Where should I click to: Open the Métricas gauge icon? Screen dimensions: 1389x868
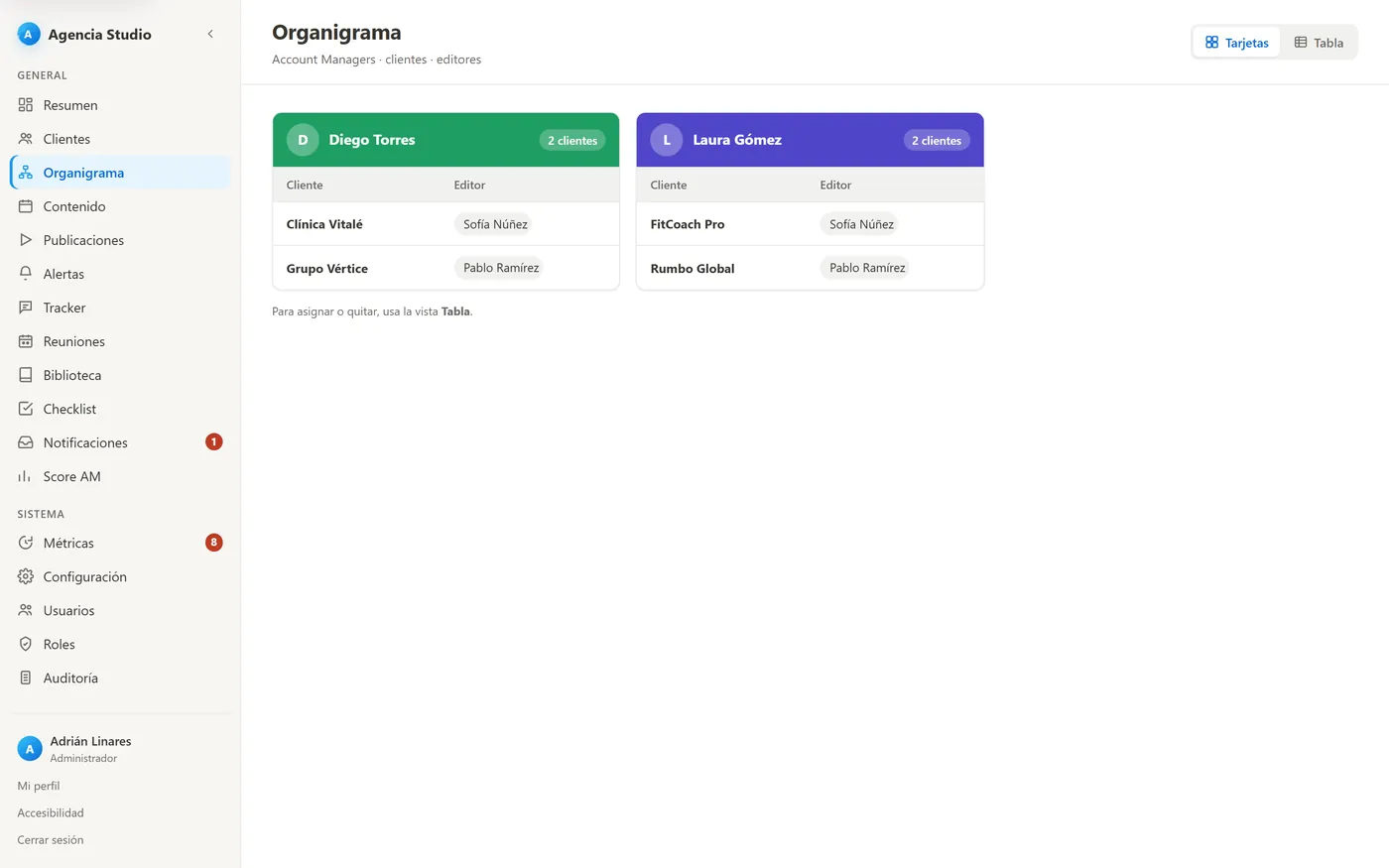(26, 543)
